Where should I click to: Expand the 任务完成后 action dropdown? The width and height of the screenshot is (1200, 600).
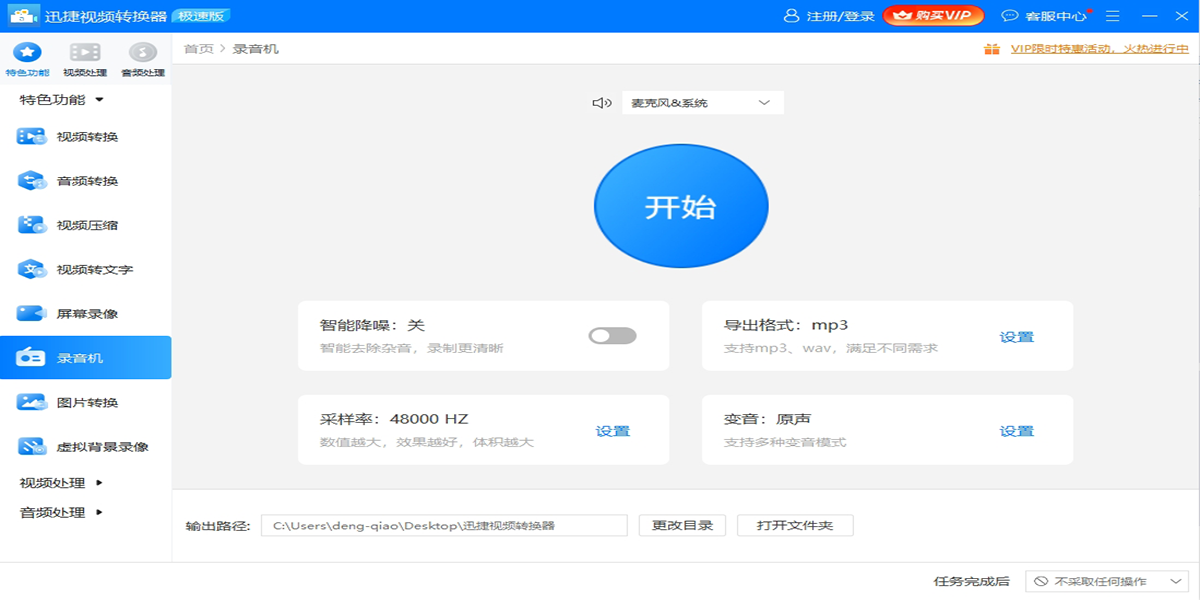point(1107,581)
